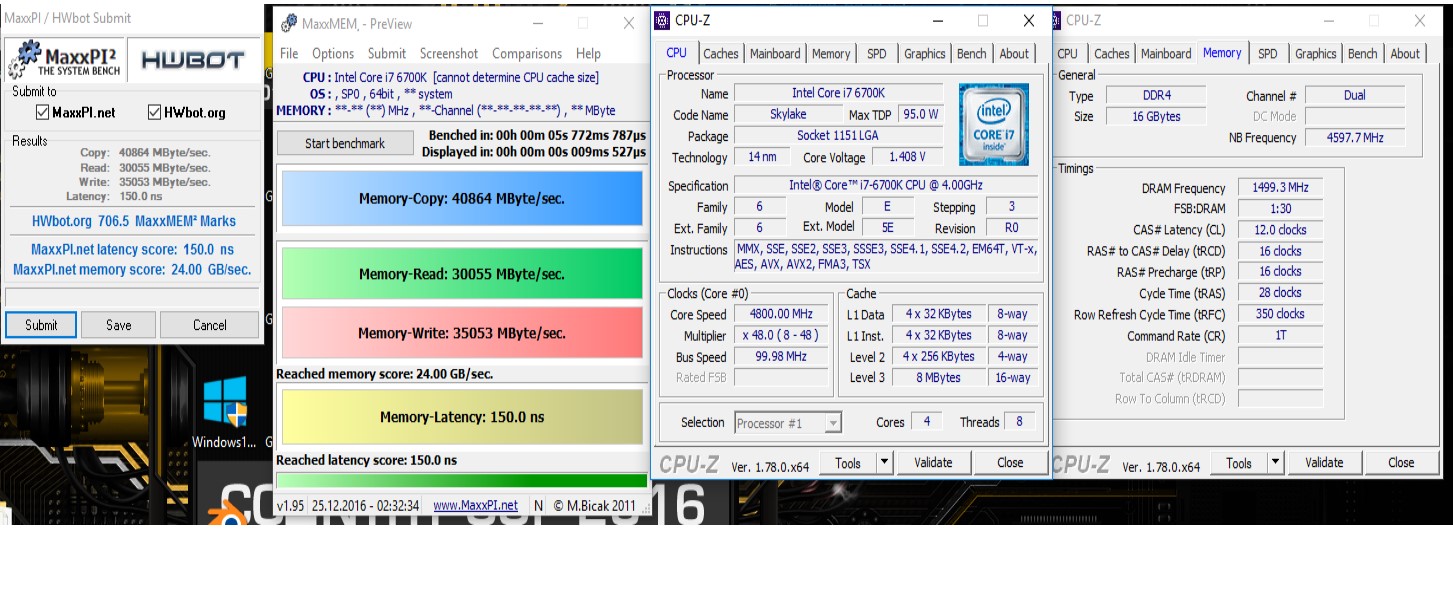
Task: Click the blue Memory-Copy result bar
Action: pyautogui.click(x=462, y=199)
